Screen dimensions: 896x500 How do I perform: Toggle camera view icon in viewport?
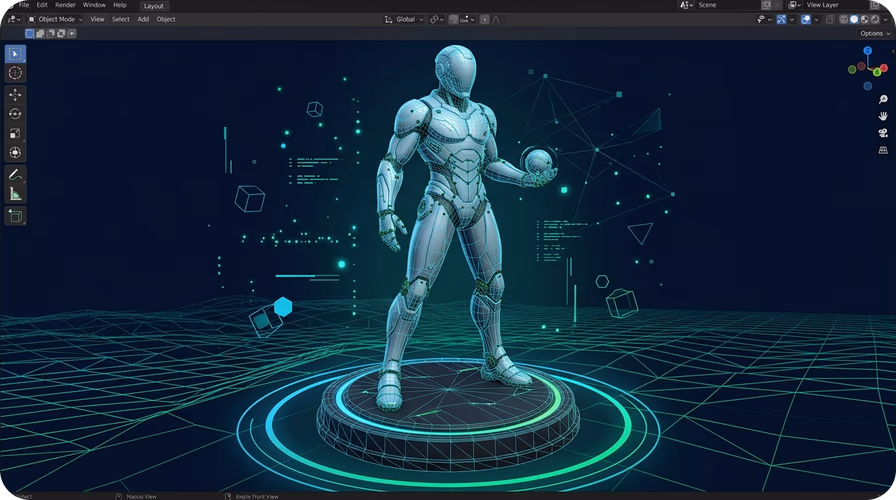pyautogui.click(x=883, y=133)
